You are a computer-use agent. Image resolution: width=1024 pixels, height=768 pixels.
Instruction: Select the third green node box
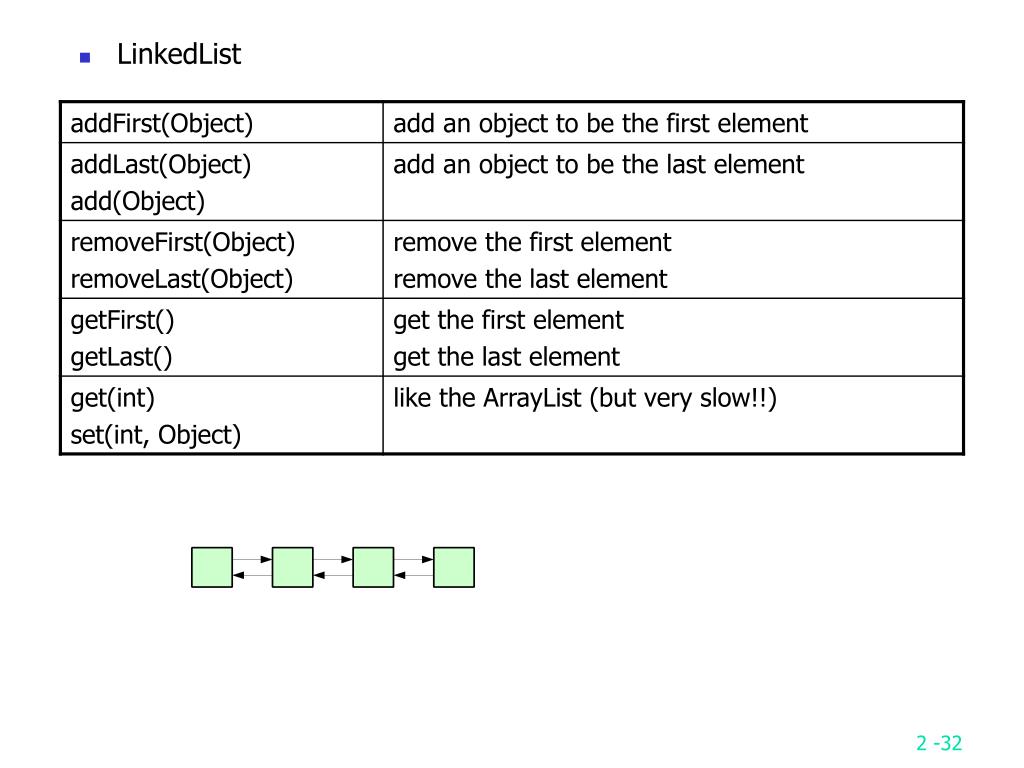point(373,567)
